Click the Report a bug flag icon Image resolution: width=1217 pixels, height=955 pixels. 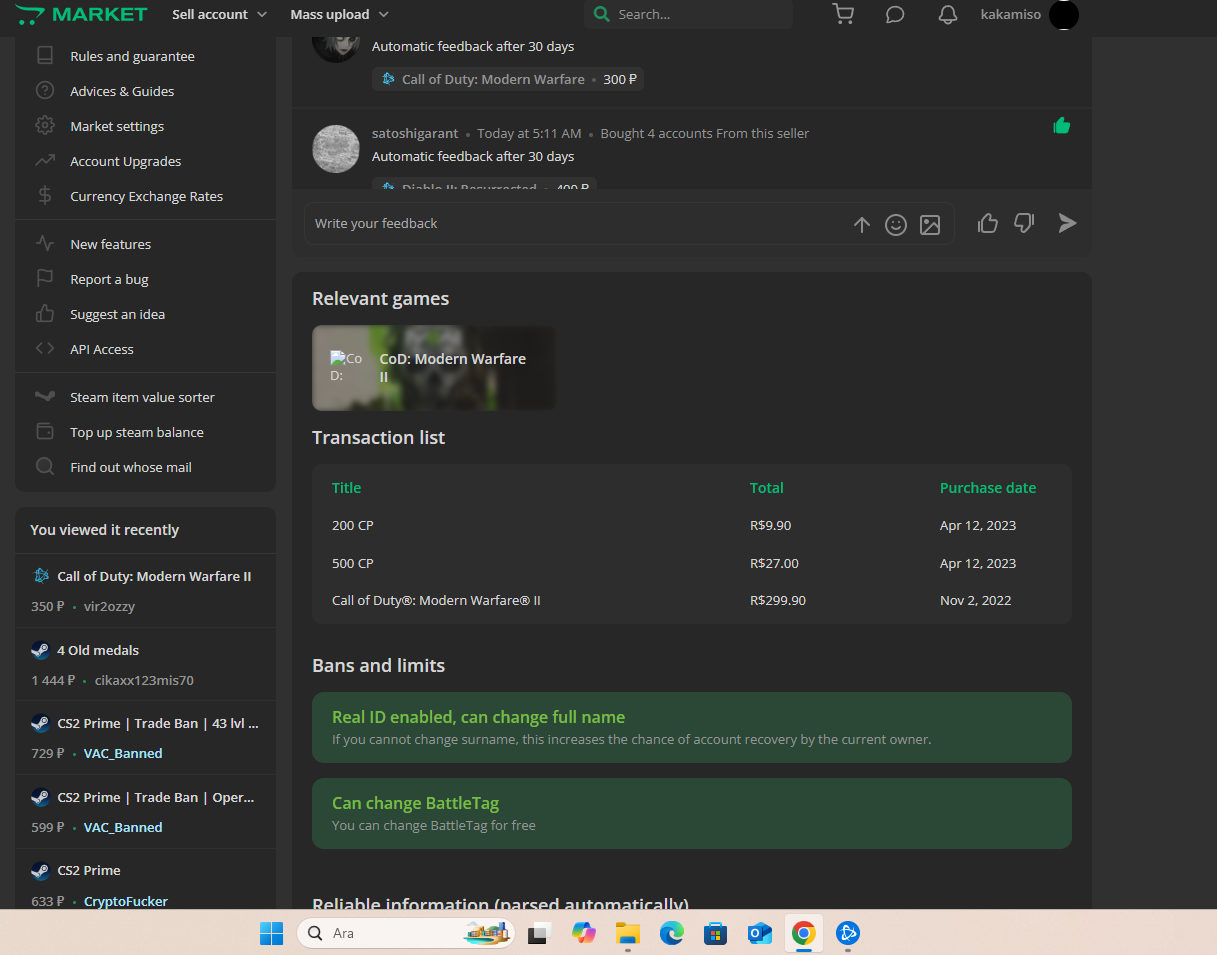[45, 279]
